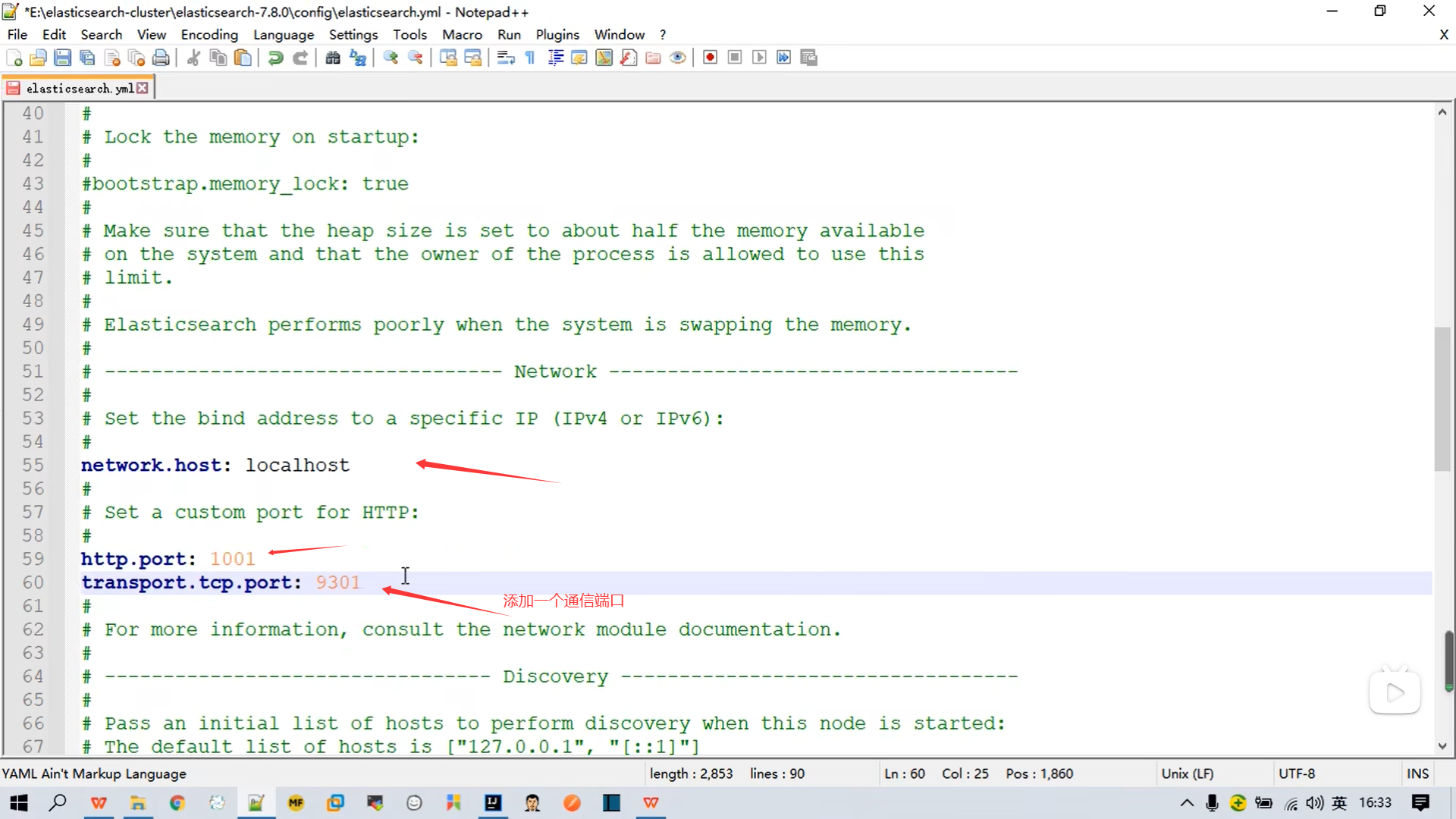The image size is (1456, 819).
Task: Toggle Show All Characters pilcrow icon
Action: coord(530,58)
